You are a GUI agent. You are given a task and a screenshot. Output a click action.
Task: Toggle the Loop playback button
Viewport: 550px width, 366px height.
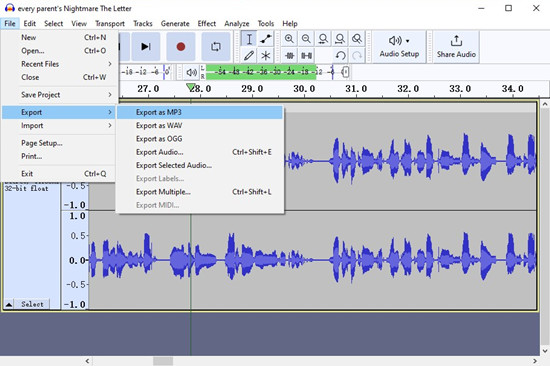coord(216,47)
